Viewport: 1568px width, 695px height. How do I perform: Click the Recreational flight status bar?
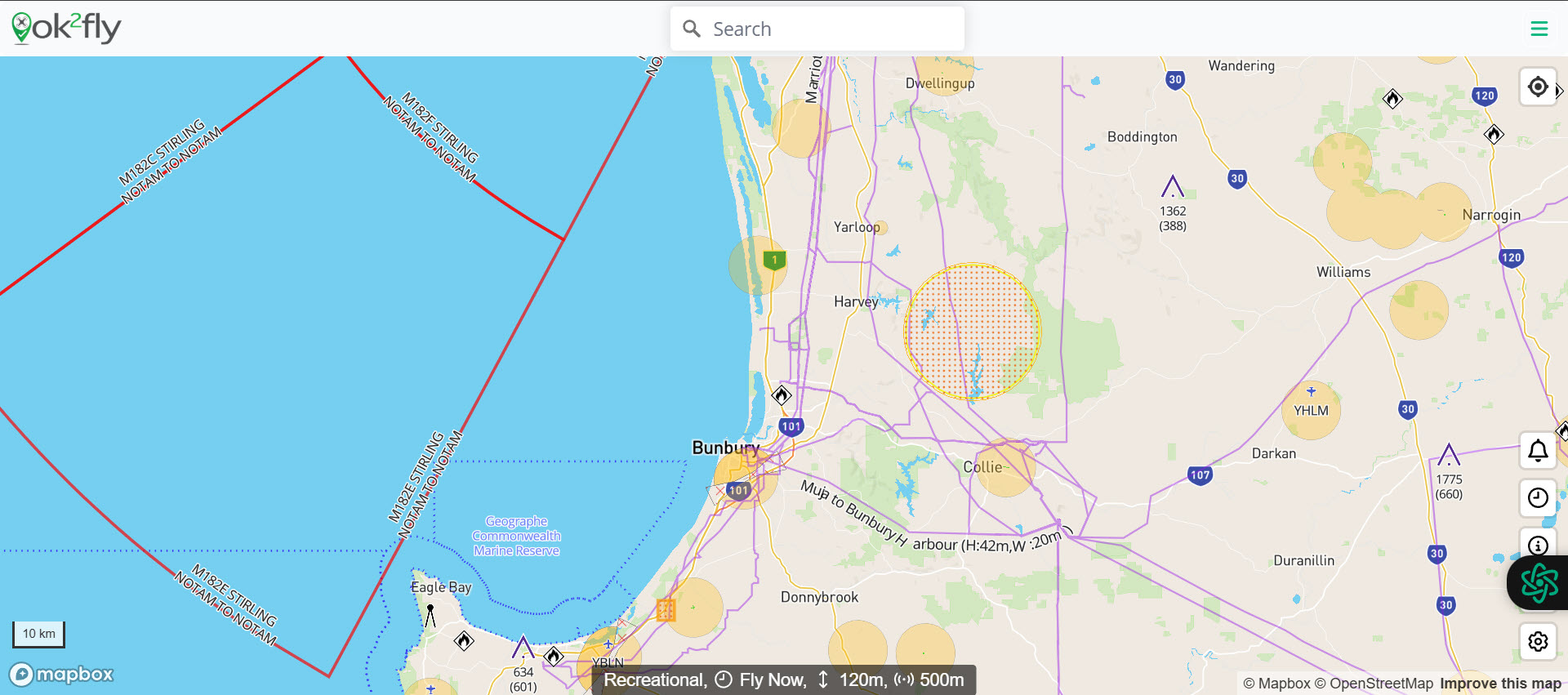click(x=784, y=679)
